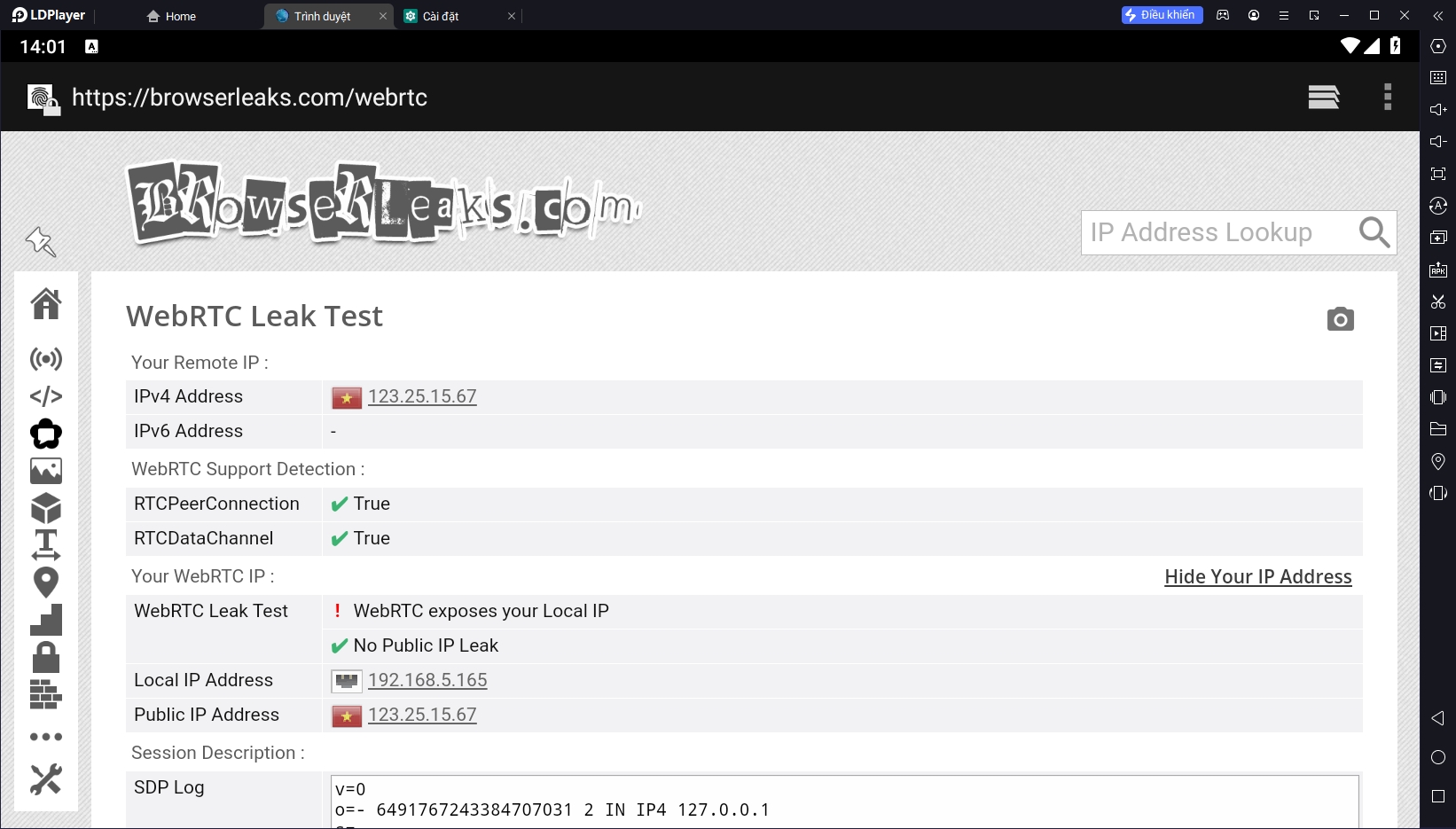This screenshot has height=829, width=1456.
Task: Click the IP Address Lookup search field
Action: [x=1219, y=232]
